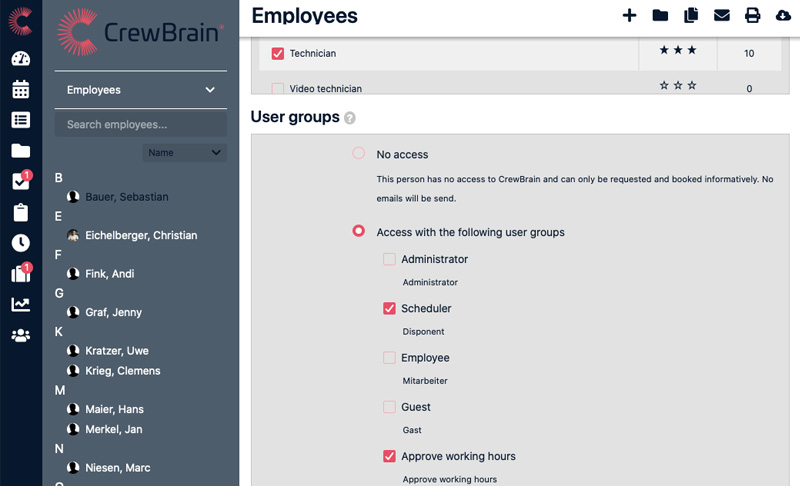Click the help icon beside User groups
800x486 pixels.
point(350,118)
